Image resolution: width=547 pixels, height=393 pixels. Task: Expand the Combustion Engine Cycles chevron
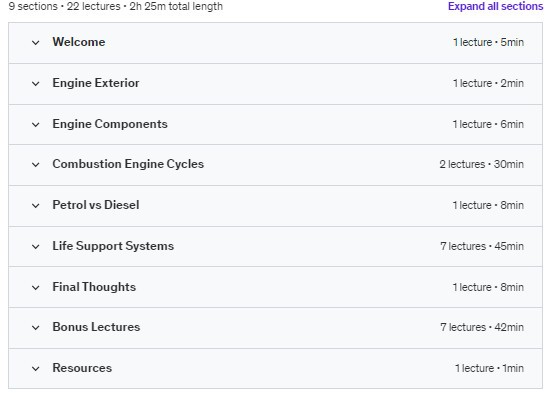[36, 165]
